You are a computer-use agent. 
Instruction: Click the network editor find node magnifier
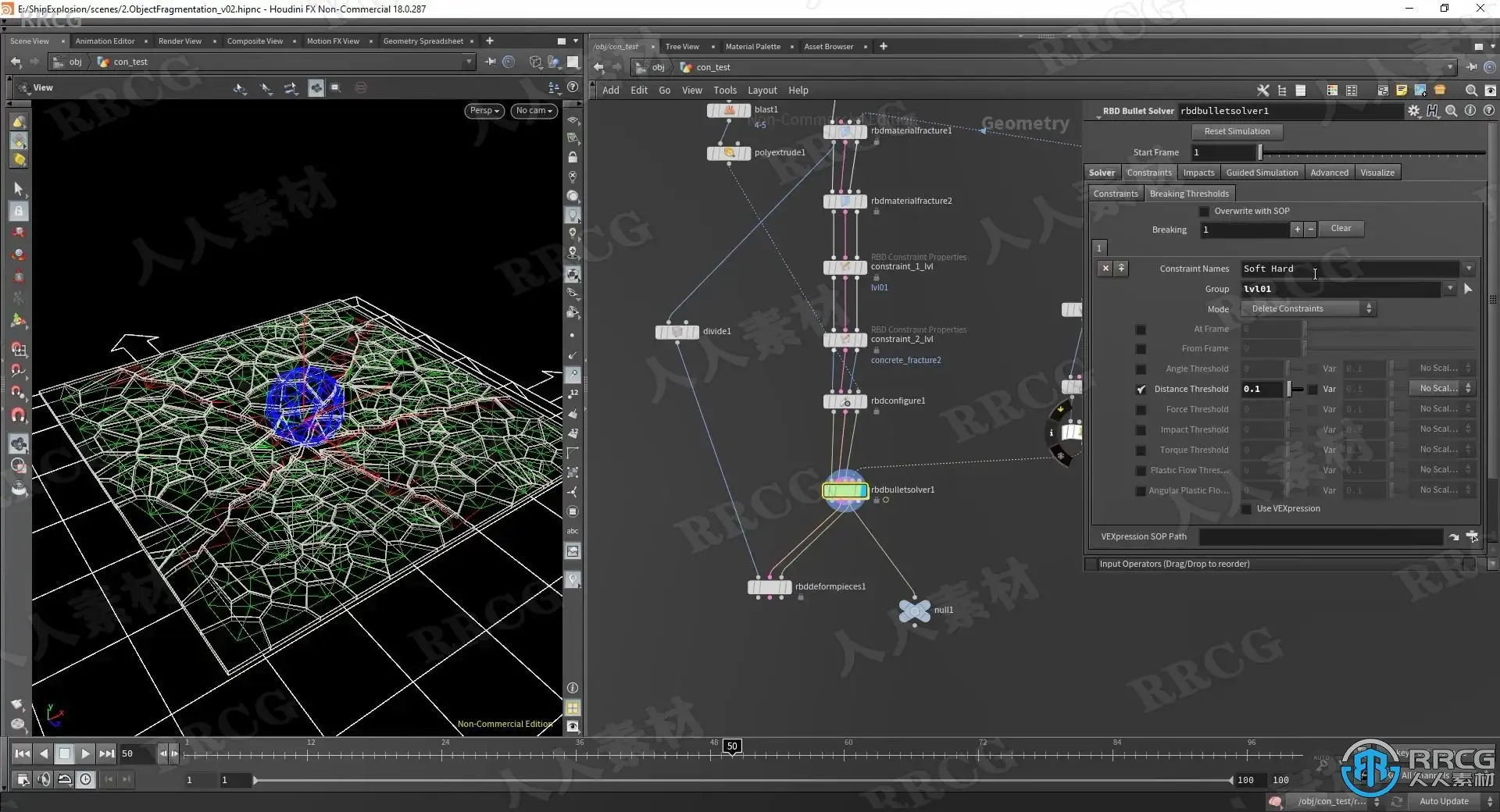[1471, 91]
